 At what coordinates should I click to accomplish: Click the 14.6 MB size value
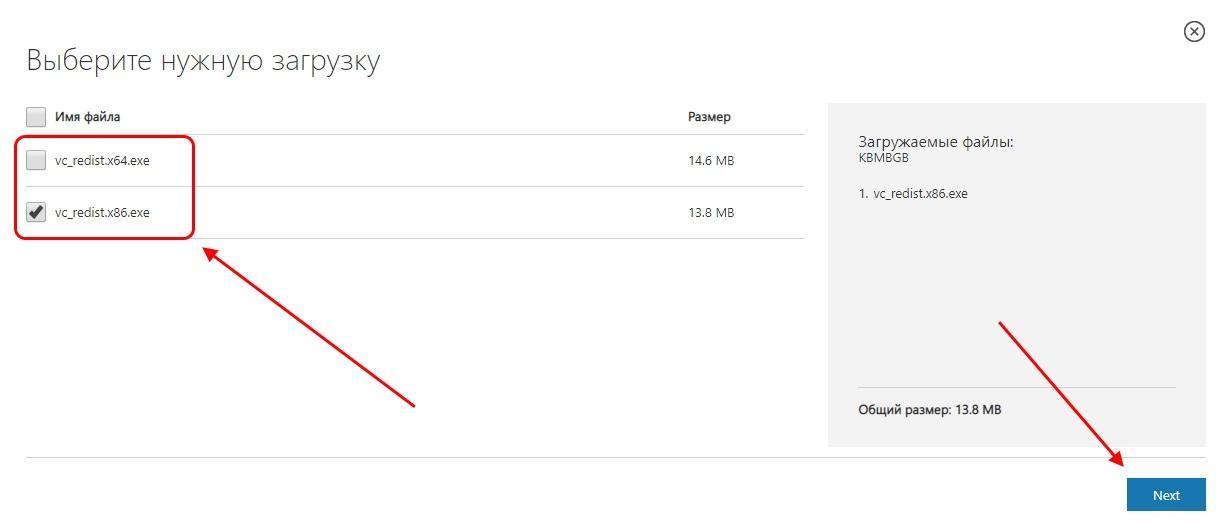pyautogui.click(x=711, y=160)
